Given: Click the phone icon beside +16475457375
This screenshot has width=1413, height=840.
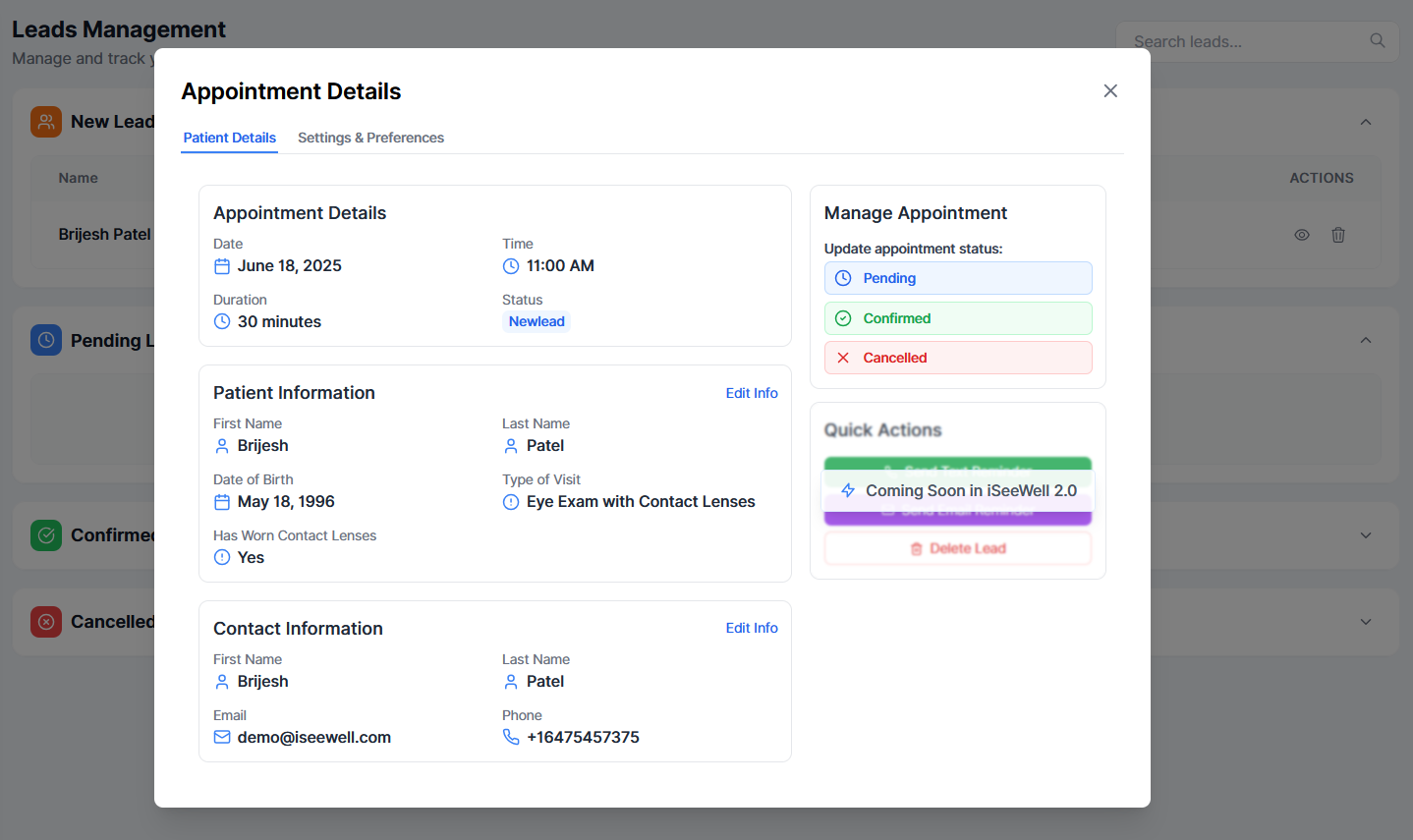Looking at the screenshot, I should pyautogui.click(x=511, y=737).
